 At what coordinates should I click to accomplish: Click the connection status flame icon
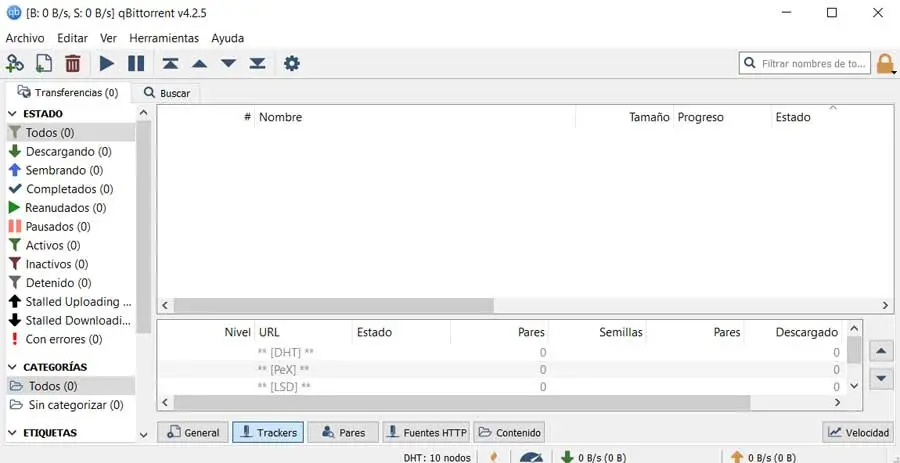493,457
